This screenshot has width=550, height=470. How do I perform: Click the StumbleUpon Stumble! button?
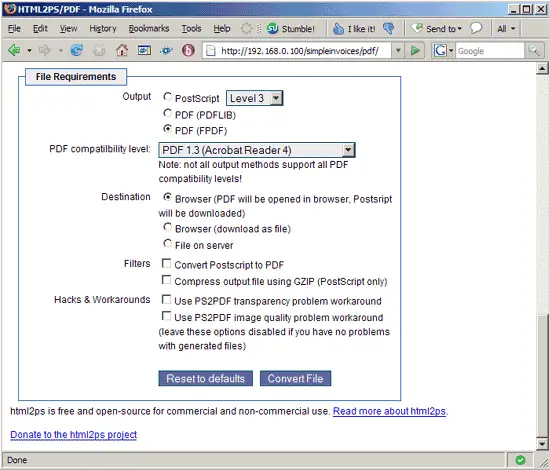click(290, 29)
